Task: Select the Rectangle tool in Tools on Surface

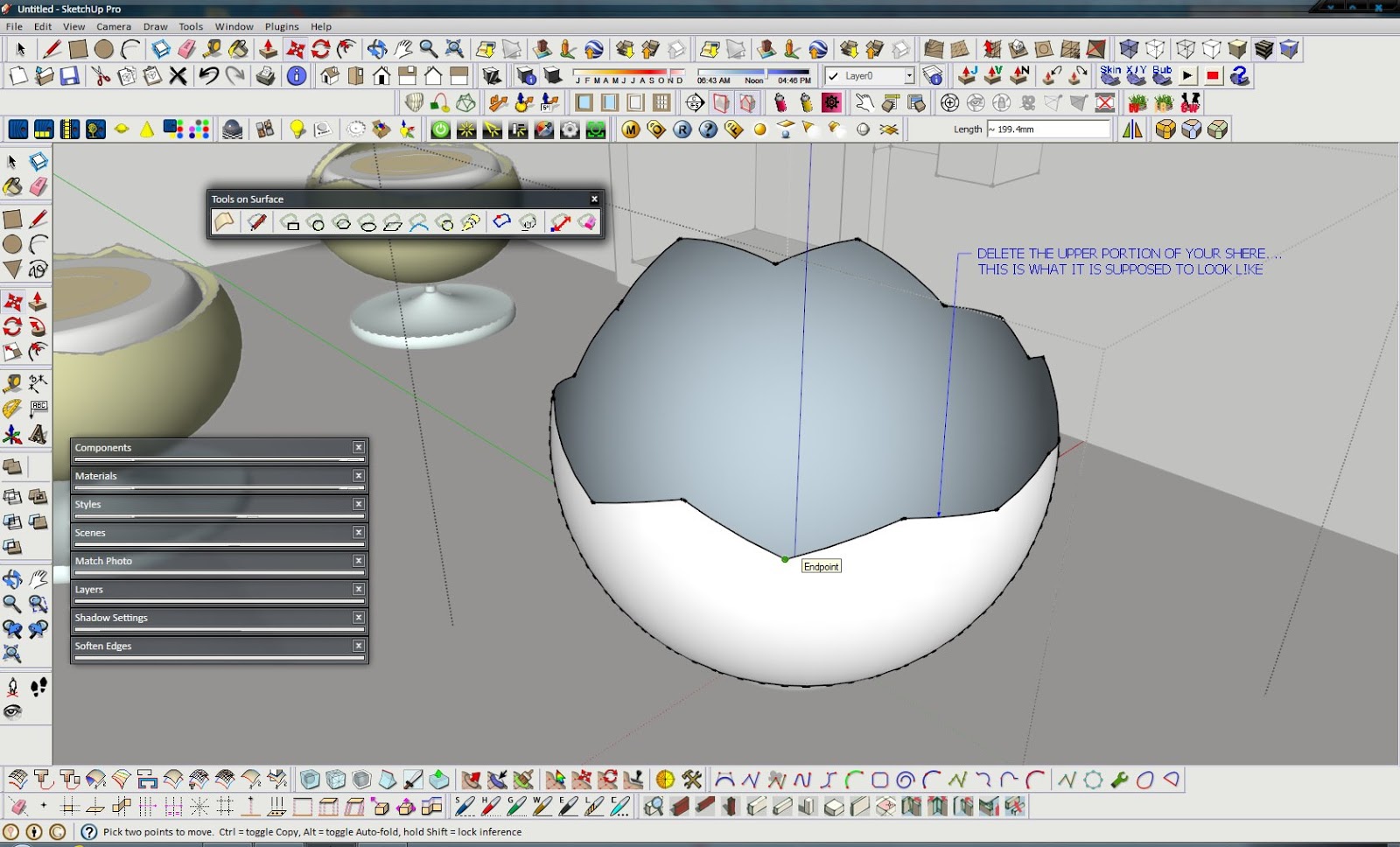Action: coord(292,221)
